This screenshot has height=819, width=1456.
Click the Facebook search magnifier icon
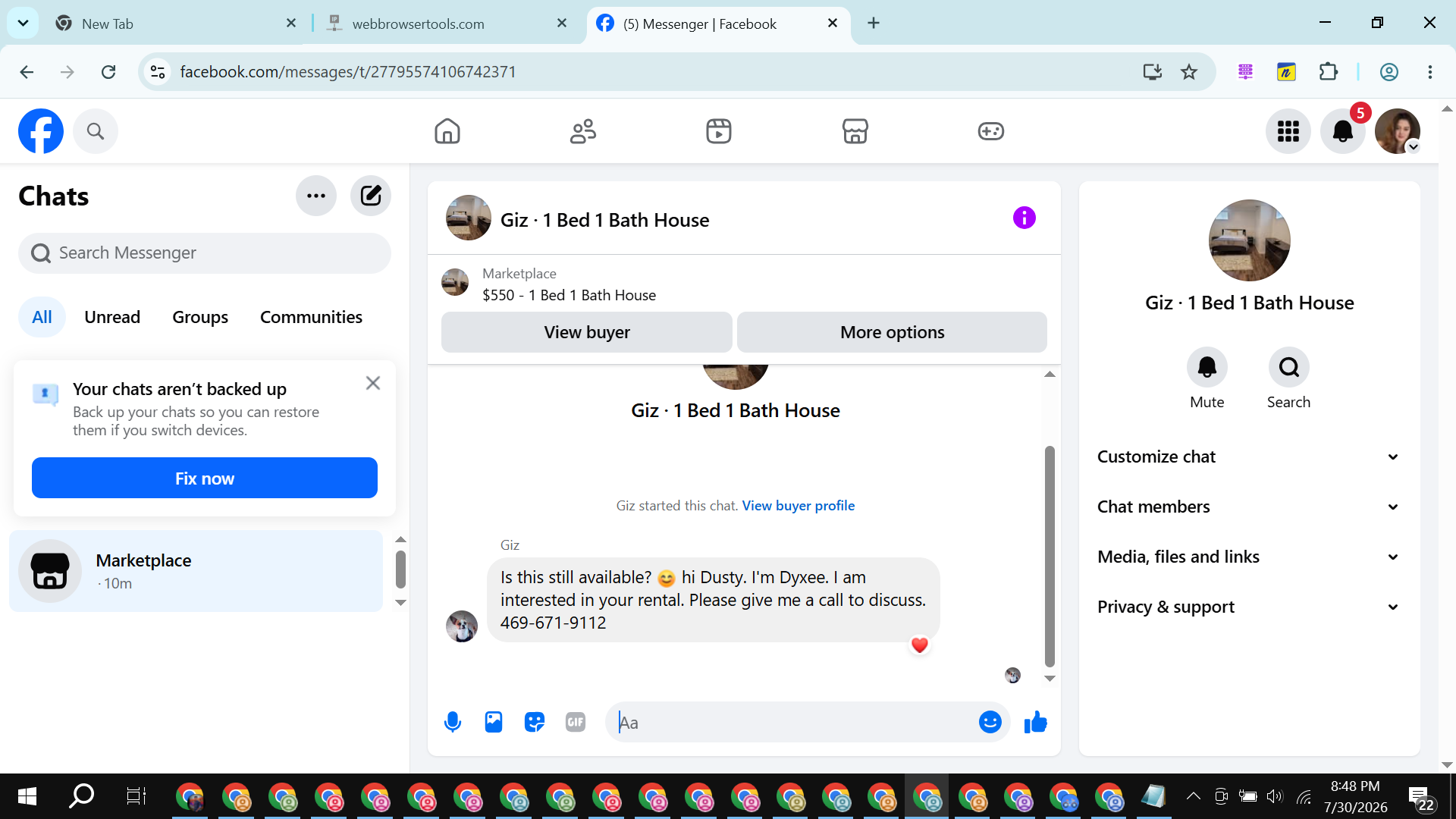(x=96, y=131)
